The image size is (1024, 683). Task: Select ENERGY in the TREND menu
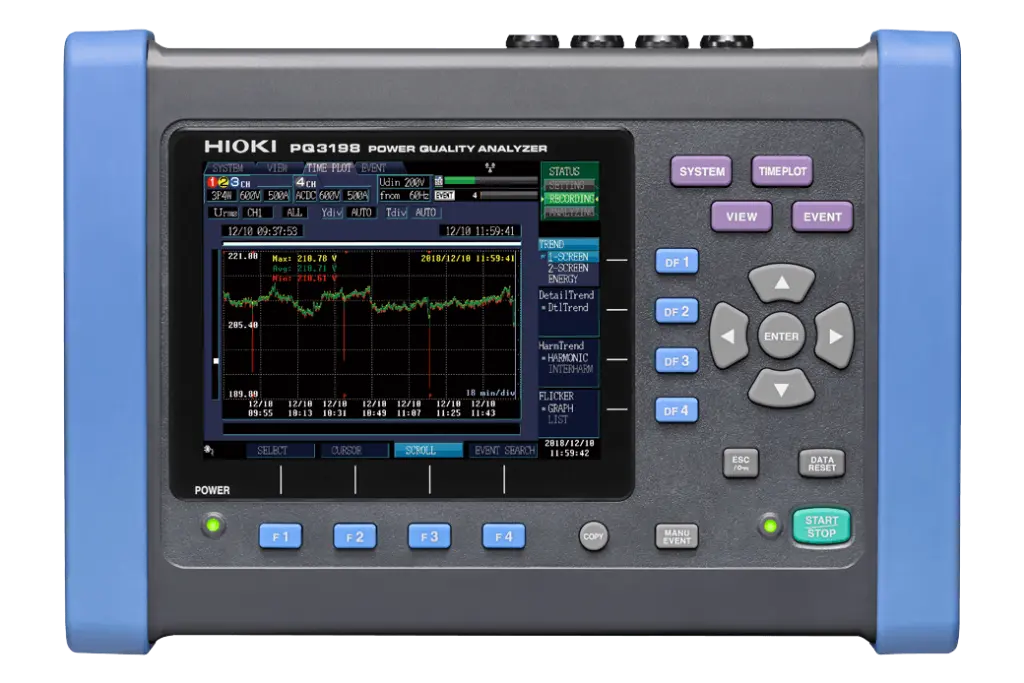click(x=562, y=279)
